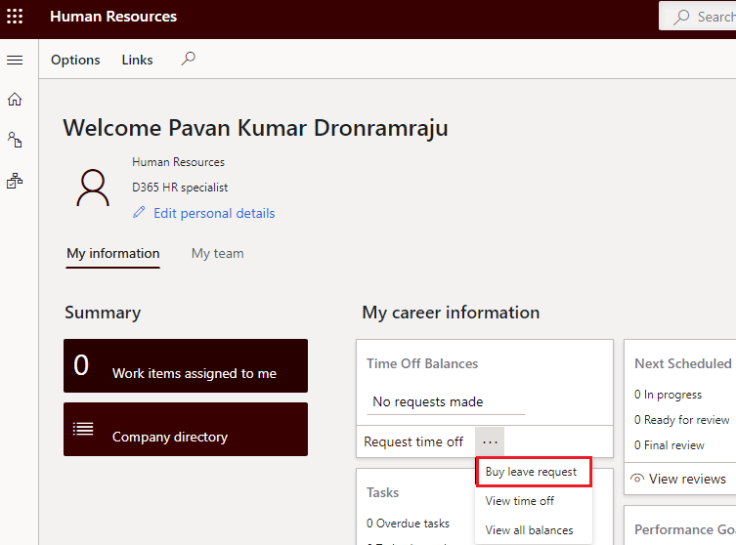This screenshot has height=545, width=736.
Task: Expand the hamburger navigation menu
Action: point(15,60)
